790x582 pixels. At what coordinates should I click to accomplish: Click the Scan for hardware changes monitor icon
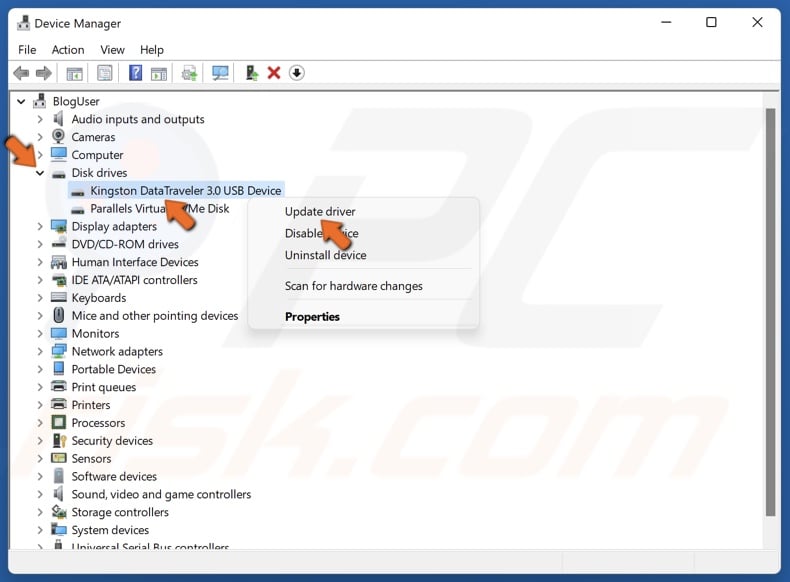pos(220,74)
